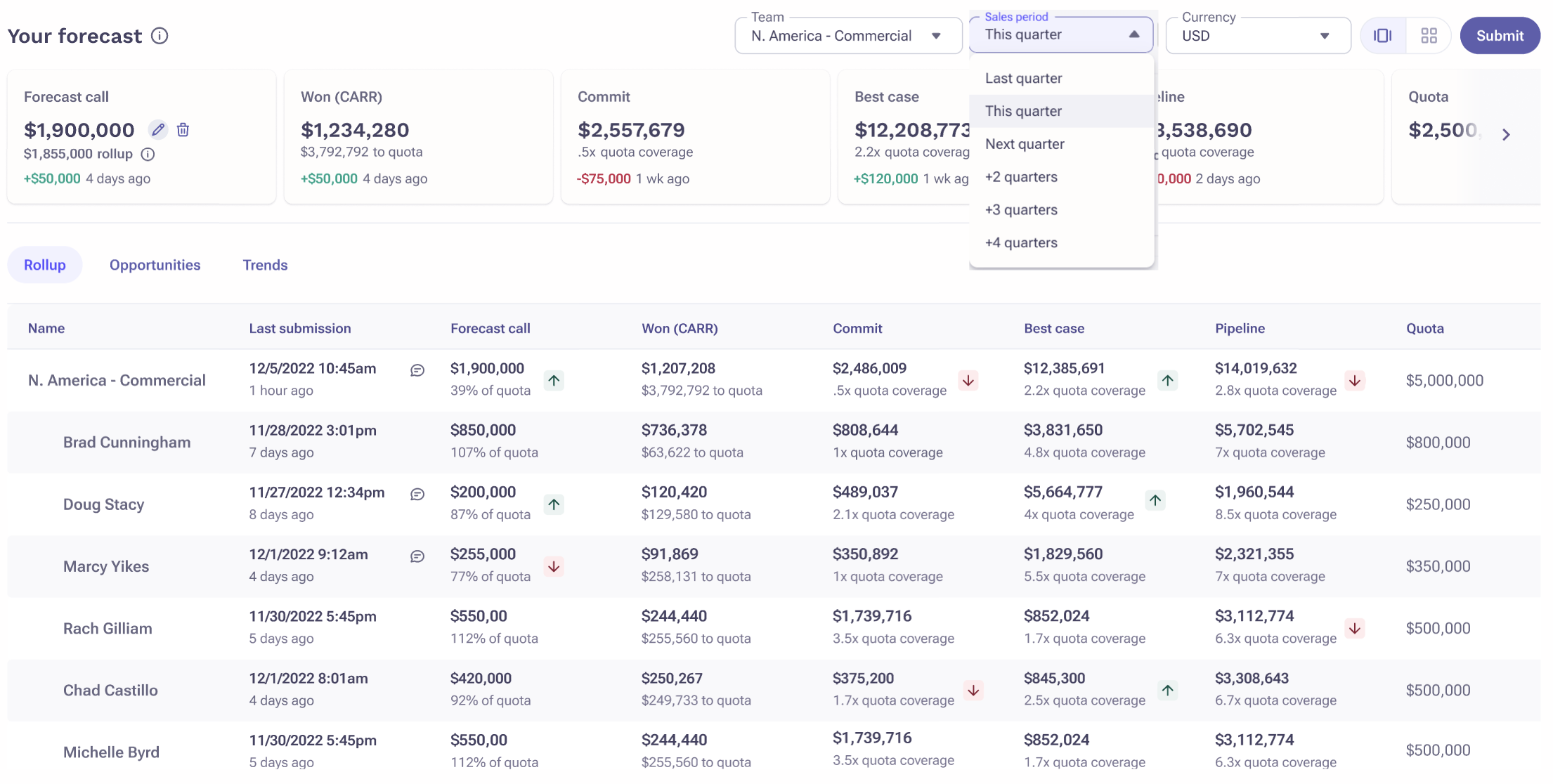
Task: Open the Team dropdown N. America - Commercial
Action: pyautogui.click(x=847, y=36)
